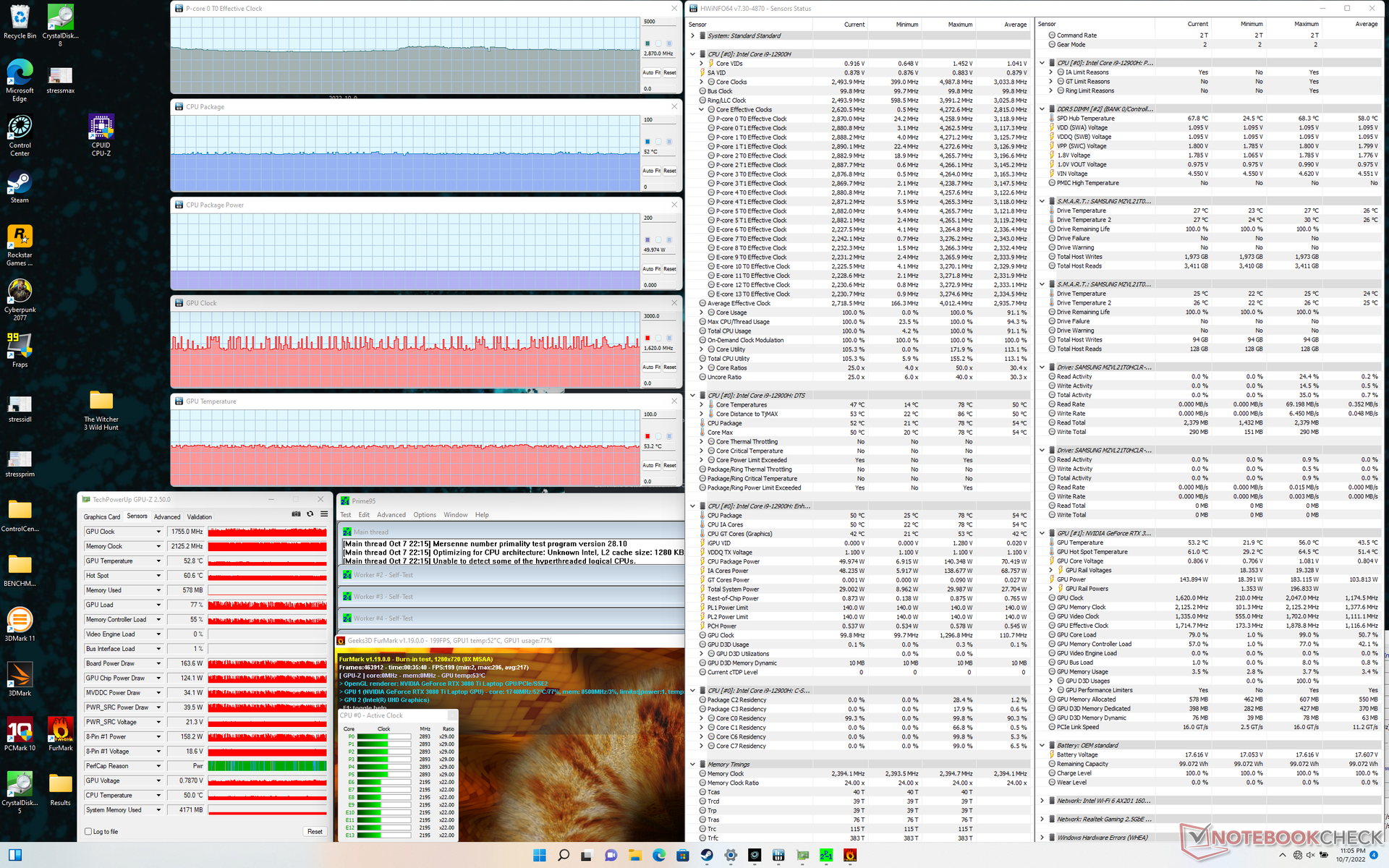Click blue color box in CPU Package graph
1389x868 pixels.
click(x=647, y=142)
